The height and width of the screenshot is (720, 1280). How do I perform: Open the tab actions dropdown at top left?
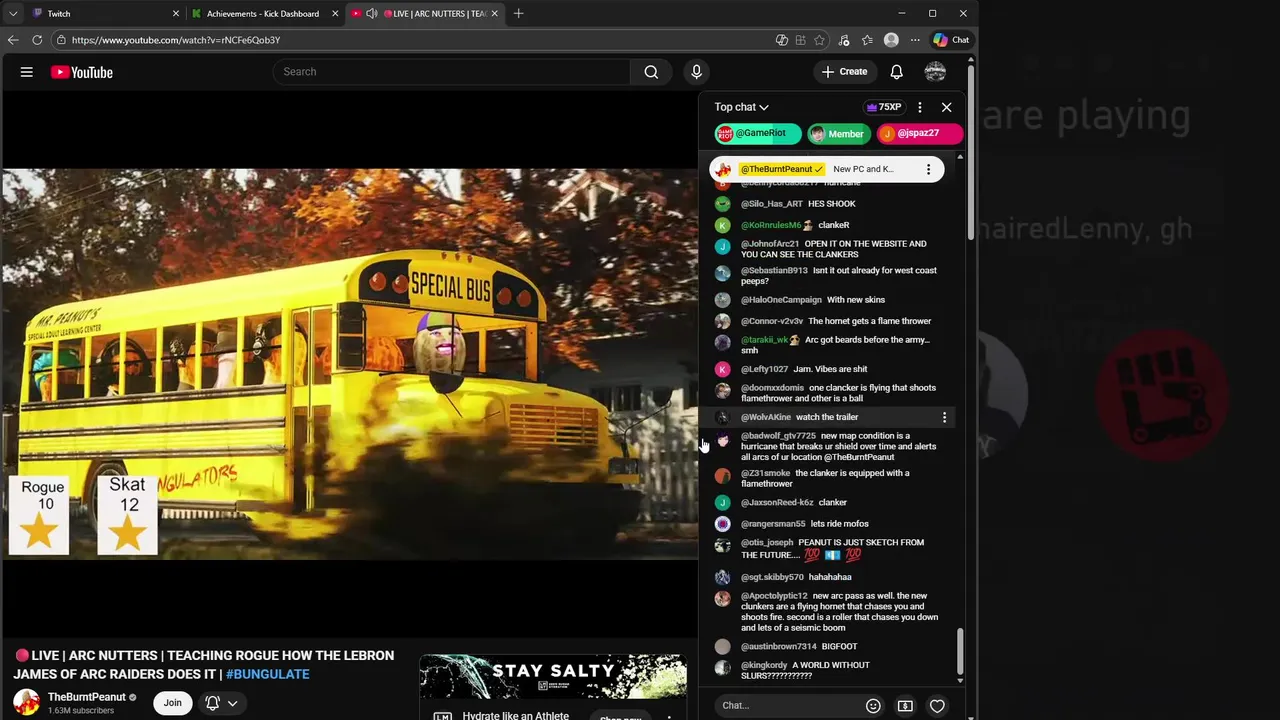pos(13,13)
